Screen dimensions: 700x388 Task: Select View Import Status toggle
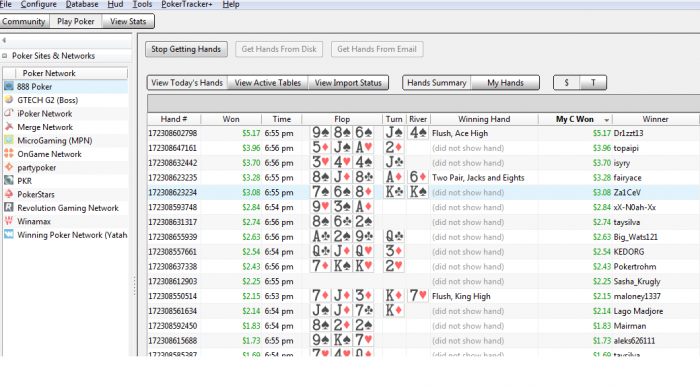point(348,83)
